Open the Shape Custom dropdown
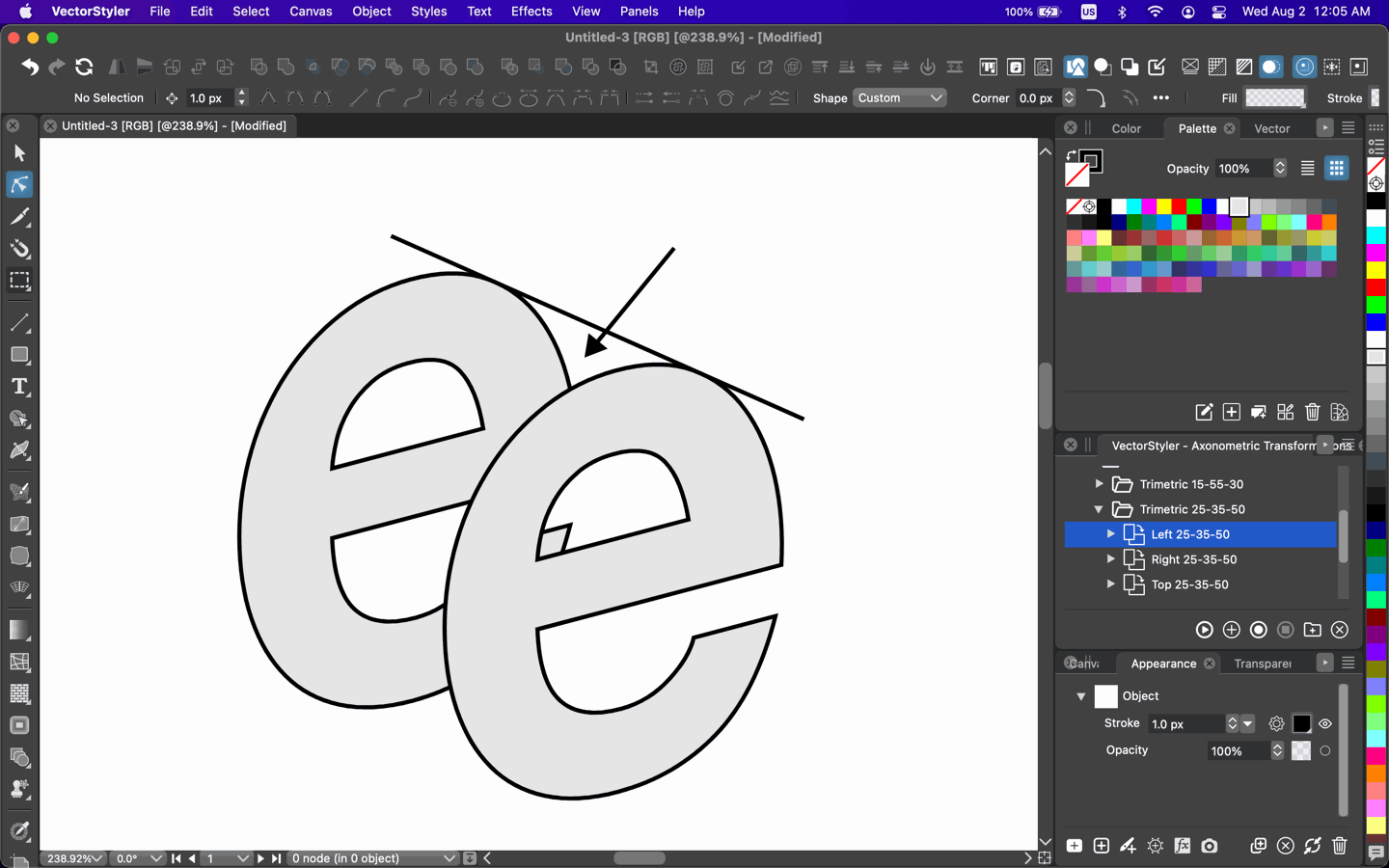The image size is (1389, 868). coord(899,98)
